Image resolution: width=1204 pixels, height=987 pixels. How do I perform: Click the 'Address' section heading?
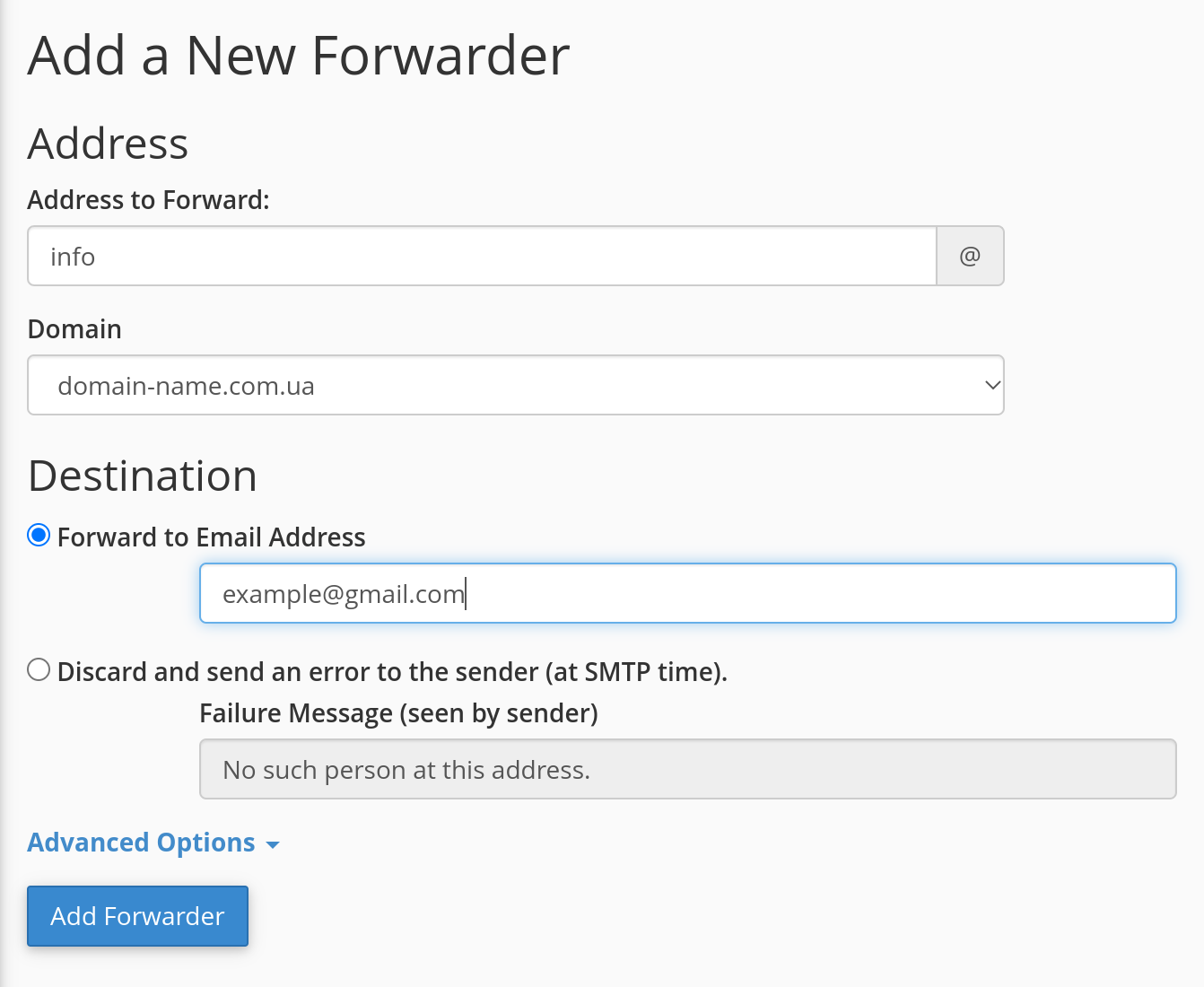[108, 144]
